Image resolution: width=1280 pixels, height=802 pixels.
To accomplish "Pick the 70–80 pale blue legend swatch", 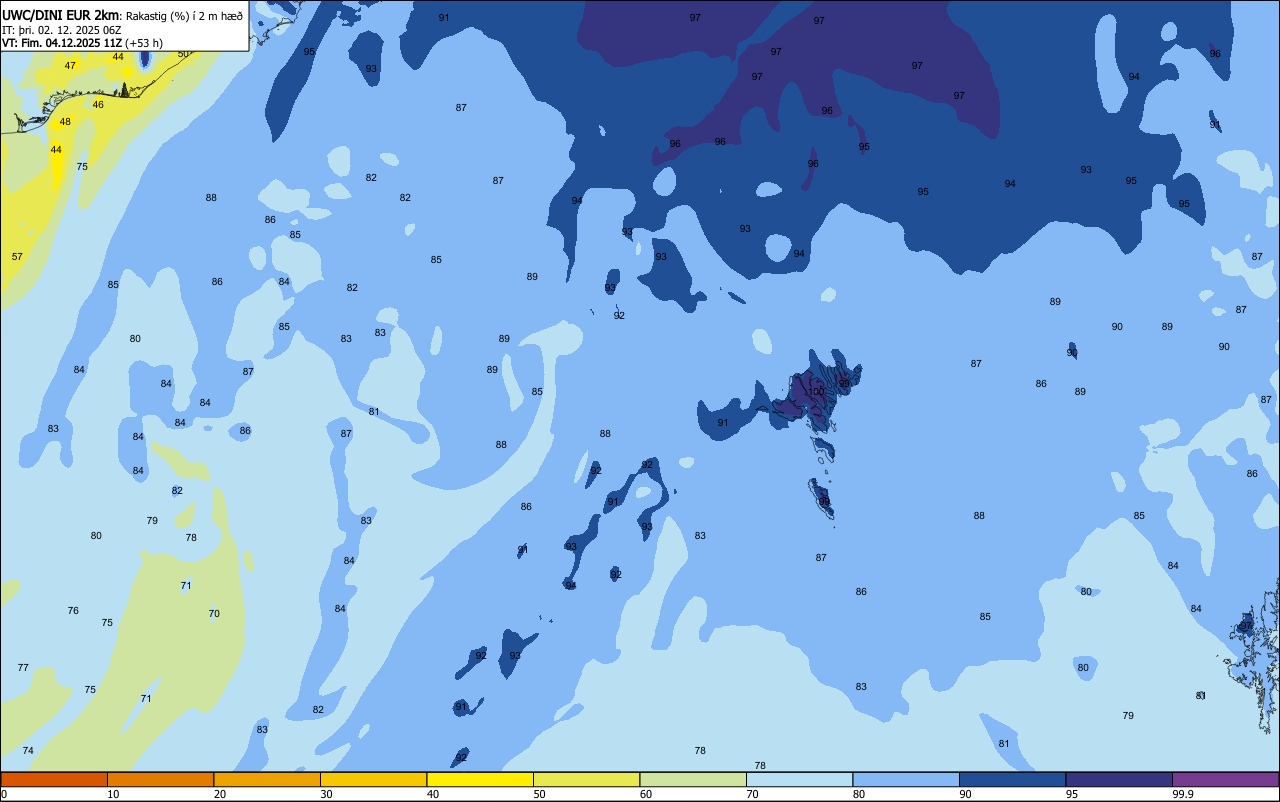I will (x=800, y=779).
